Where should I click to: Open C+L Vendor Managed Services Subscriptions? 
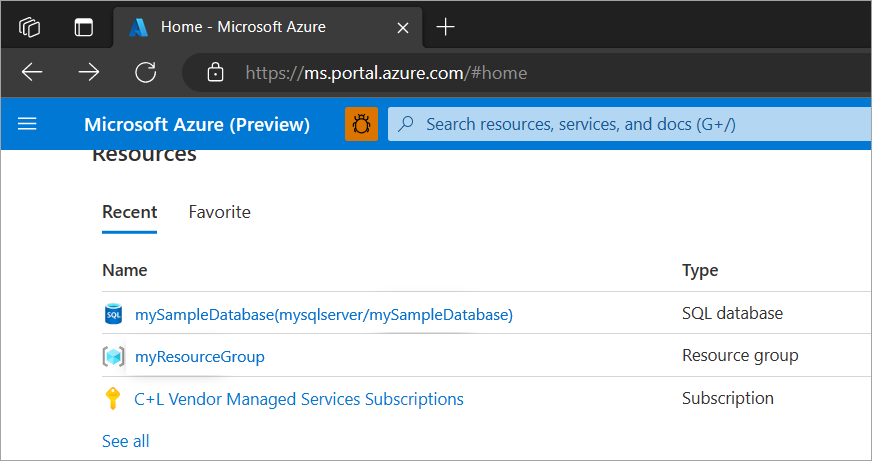299,399
